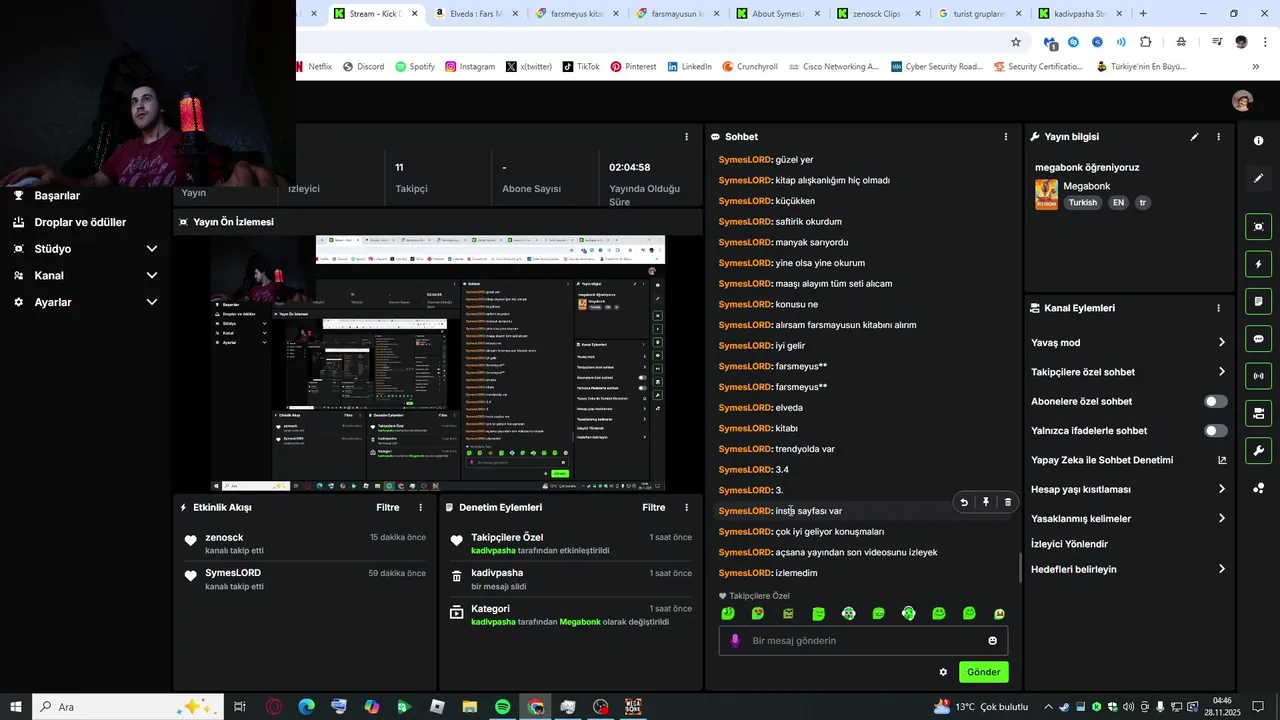Click the screen capture icon in the right sidebar
1280x720 pixels.
(1258, 227)
